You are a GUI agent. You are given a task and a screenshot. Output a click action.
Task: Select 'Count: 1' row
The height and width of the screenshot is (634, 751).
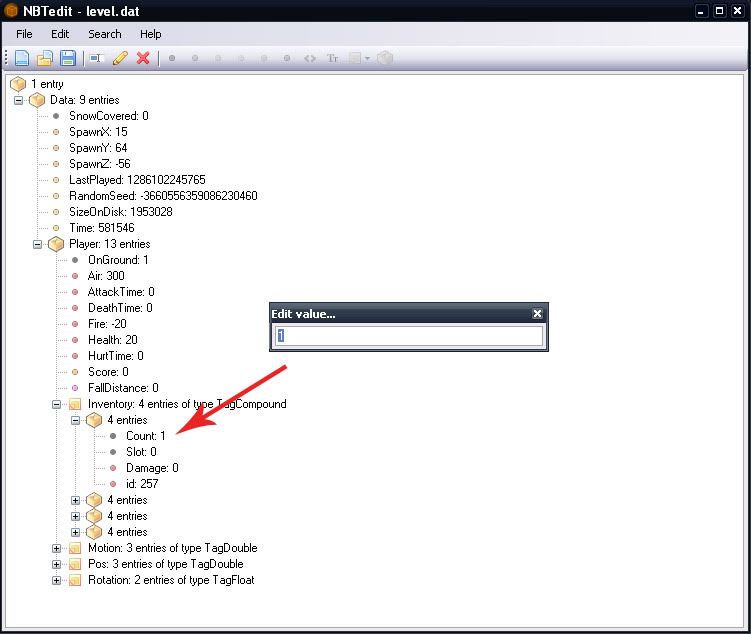pyautogui.click(x=146, y=436)
